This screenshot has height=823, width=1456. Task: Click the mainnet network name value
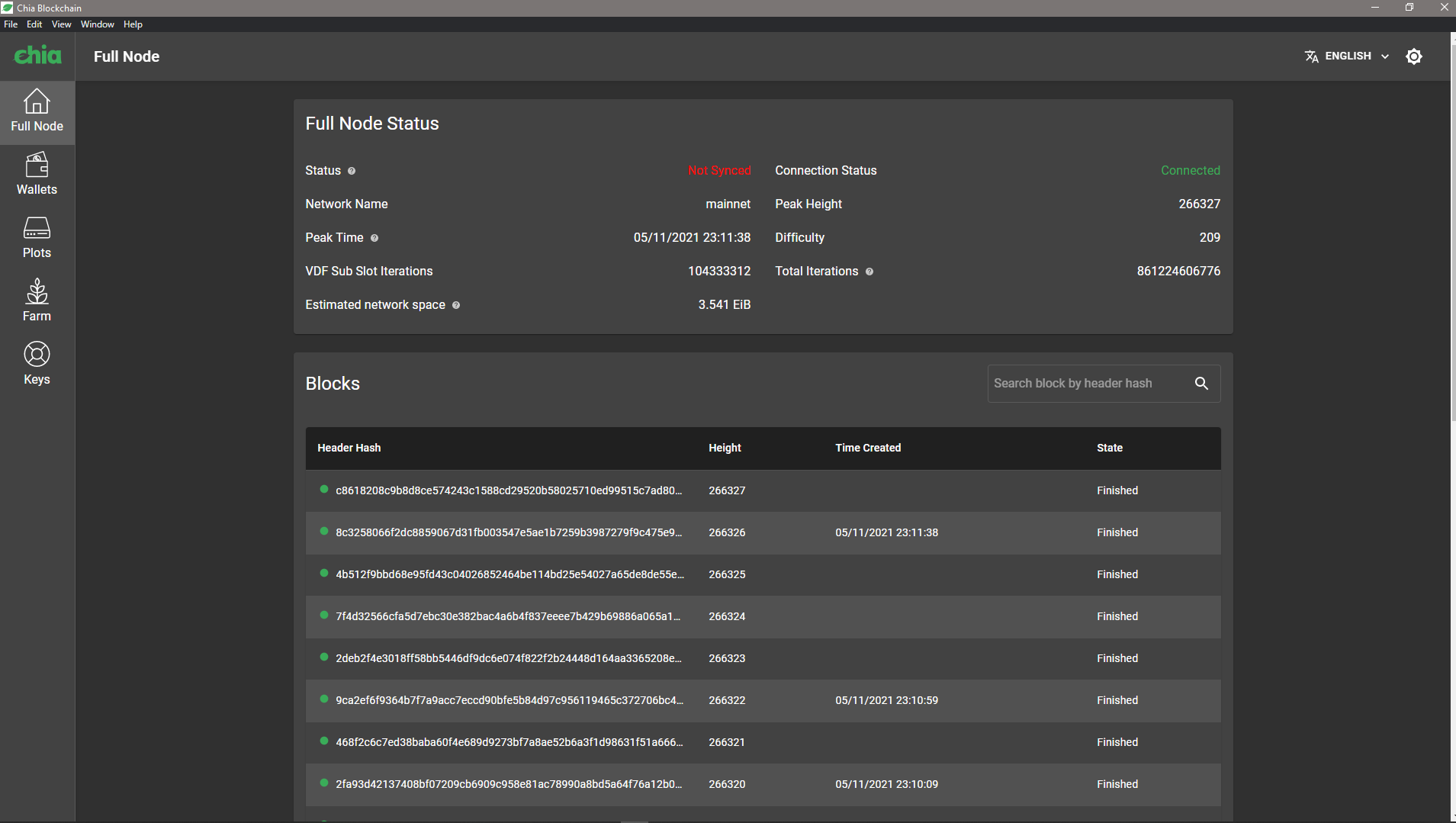[x=728, y=204]
